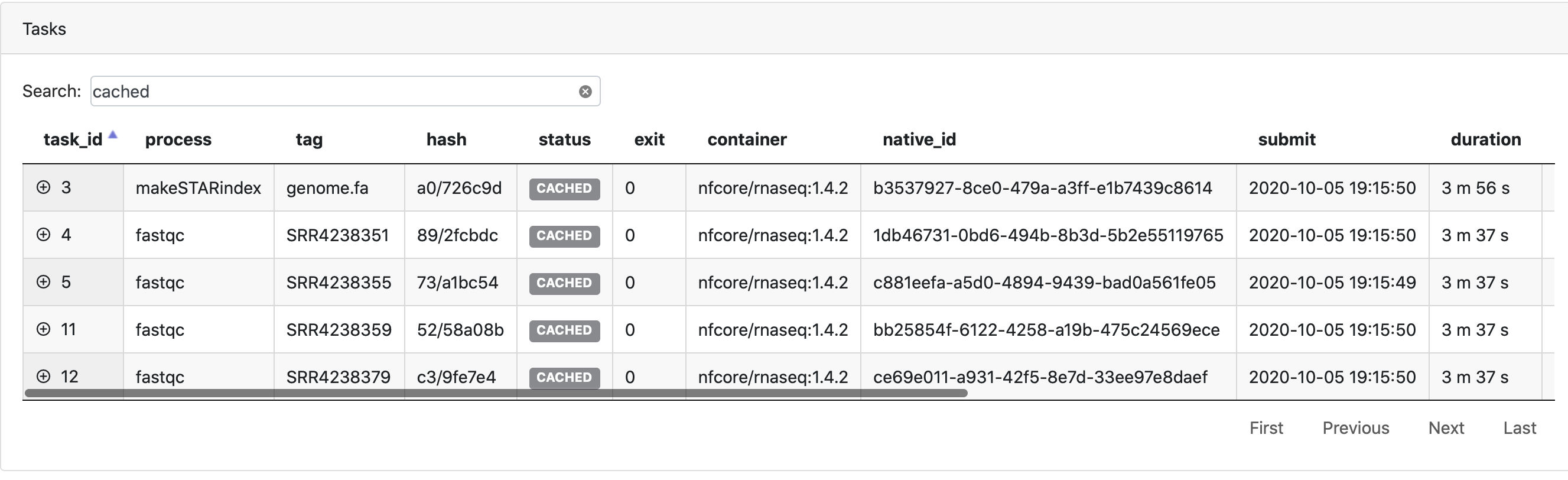This screenshot has width=1568, height=480.
Task: Expand row details for task 3
Action: click(x=43, y=187)
